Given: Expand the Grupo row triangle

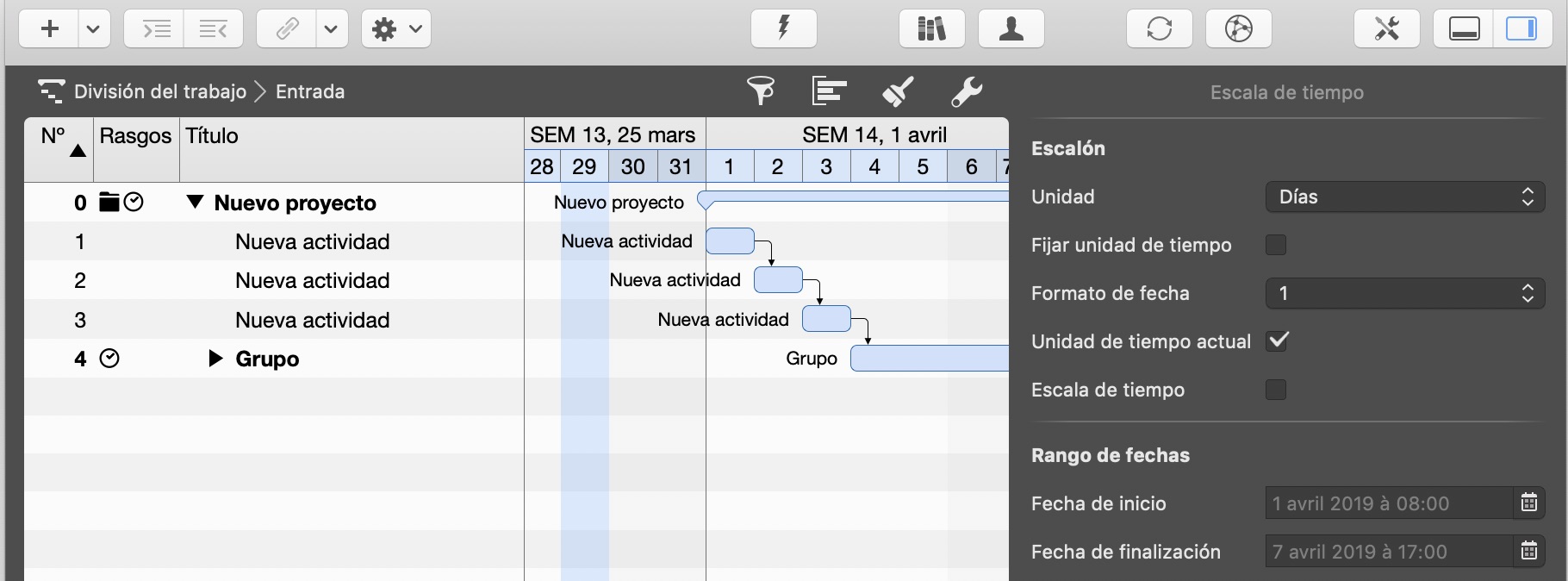Looking at the screenshot, I should (x=215, y=359).
